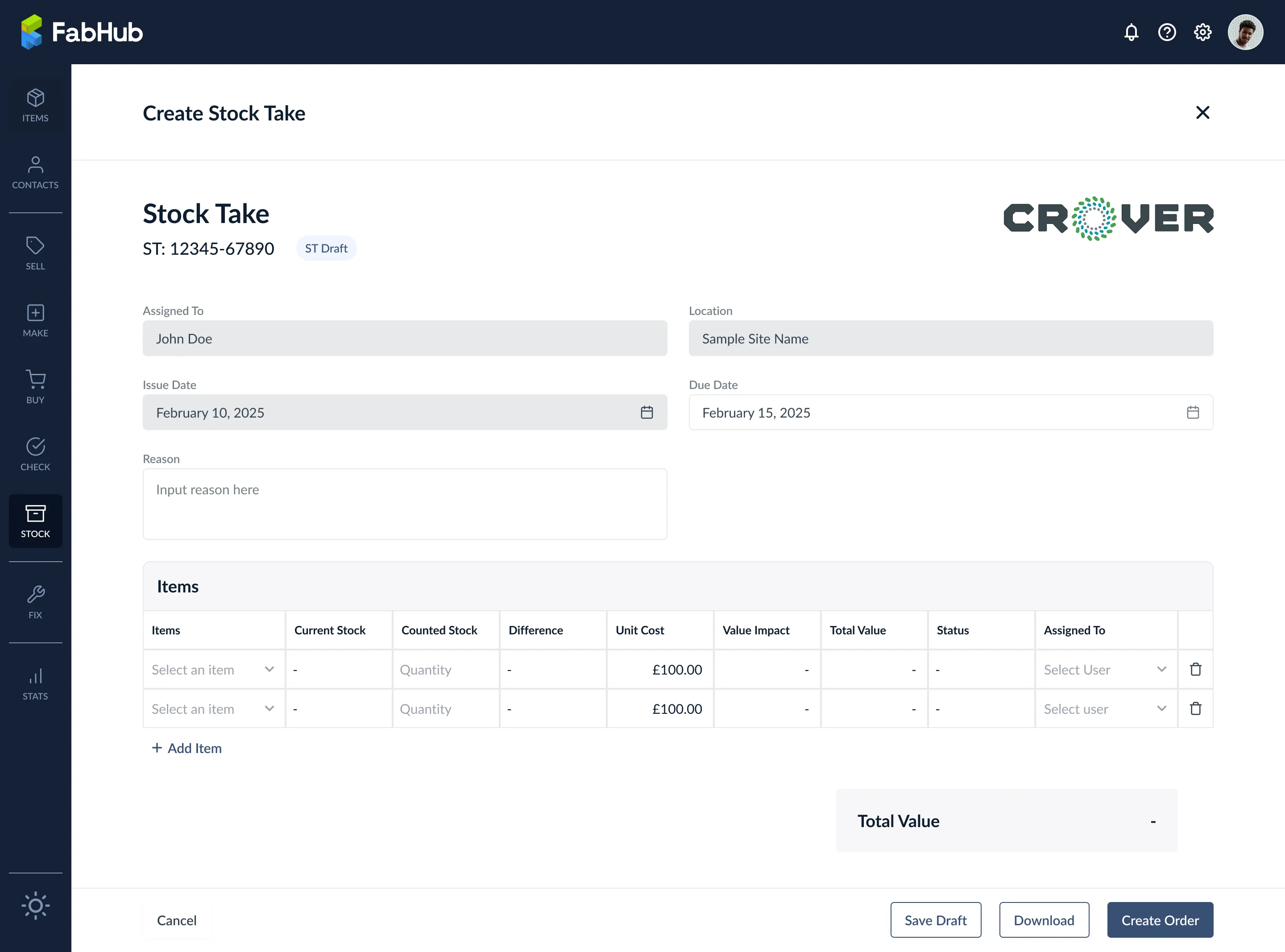The height and width of the screenshot is (952, 1285).
Task: Toggle light mode with sun icon
Action: (36, 905)
